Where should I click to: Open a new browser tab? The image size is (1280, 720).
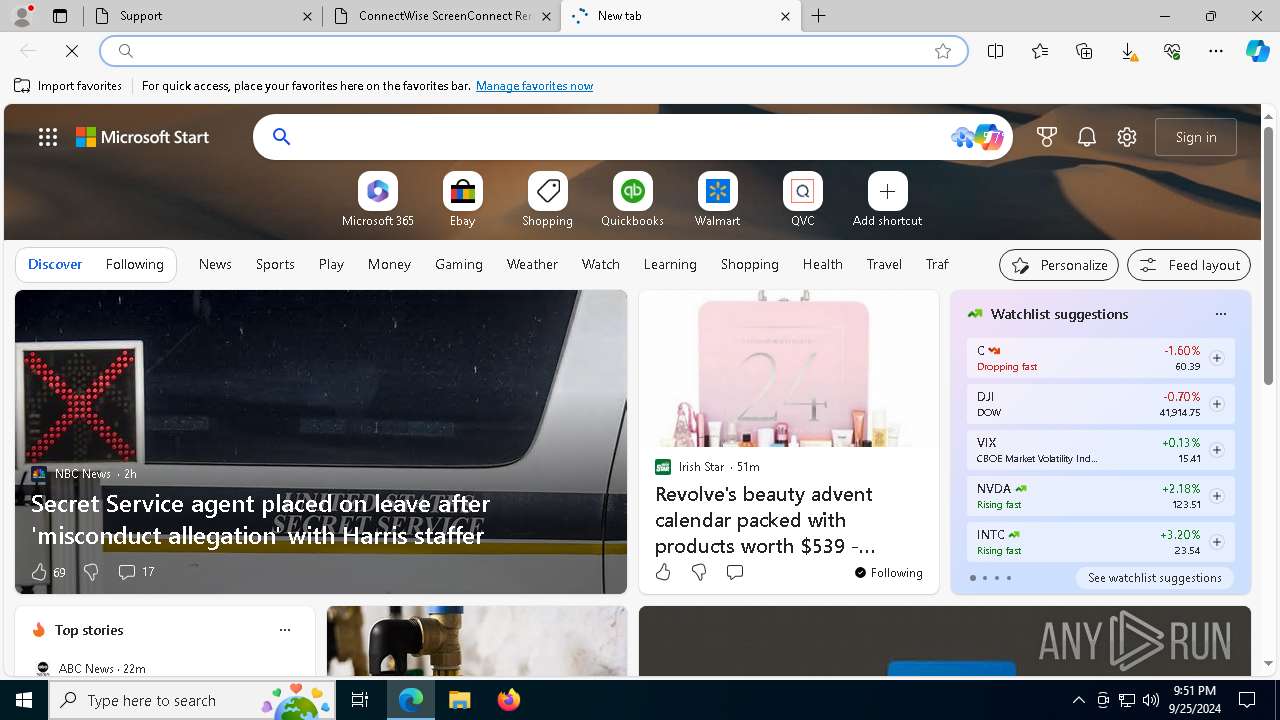click(x=818, y=16)
